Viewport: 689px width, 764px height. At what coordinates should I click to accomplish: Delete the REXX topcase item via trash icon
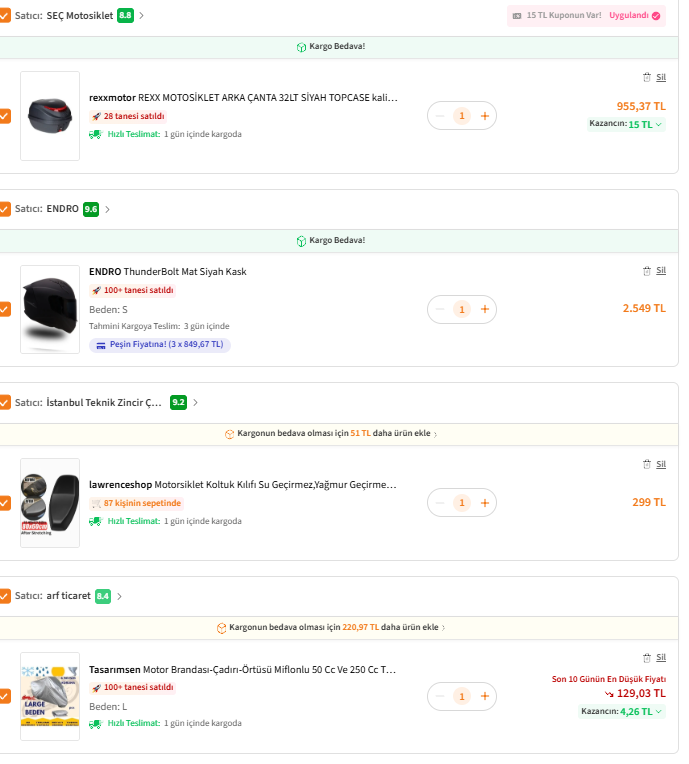[x=647, y=77]
